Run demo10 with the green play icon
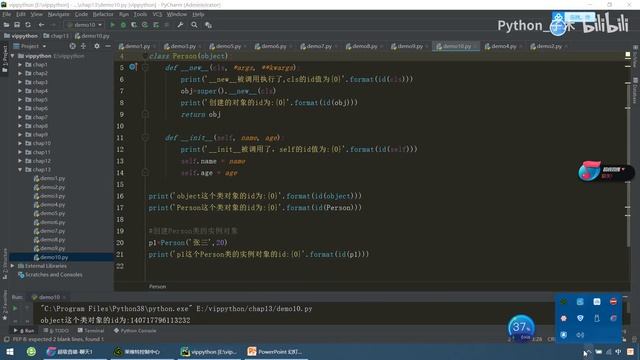The height and width of the screenshot is (360, 640). tap(113, 25)
